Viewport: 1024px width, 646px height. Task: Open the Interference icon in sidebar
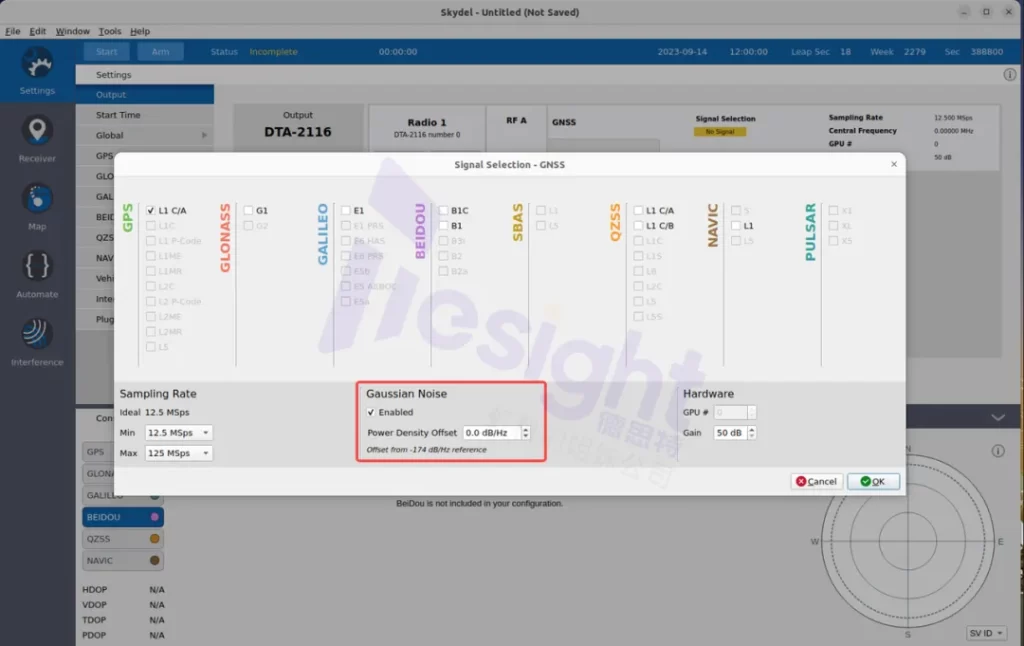(37, 335)
